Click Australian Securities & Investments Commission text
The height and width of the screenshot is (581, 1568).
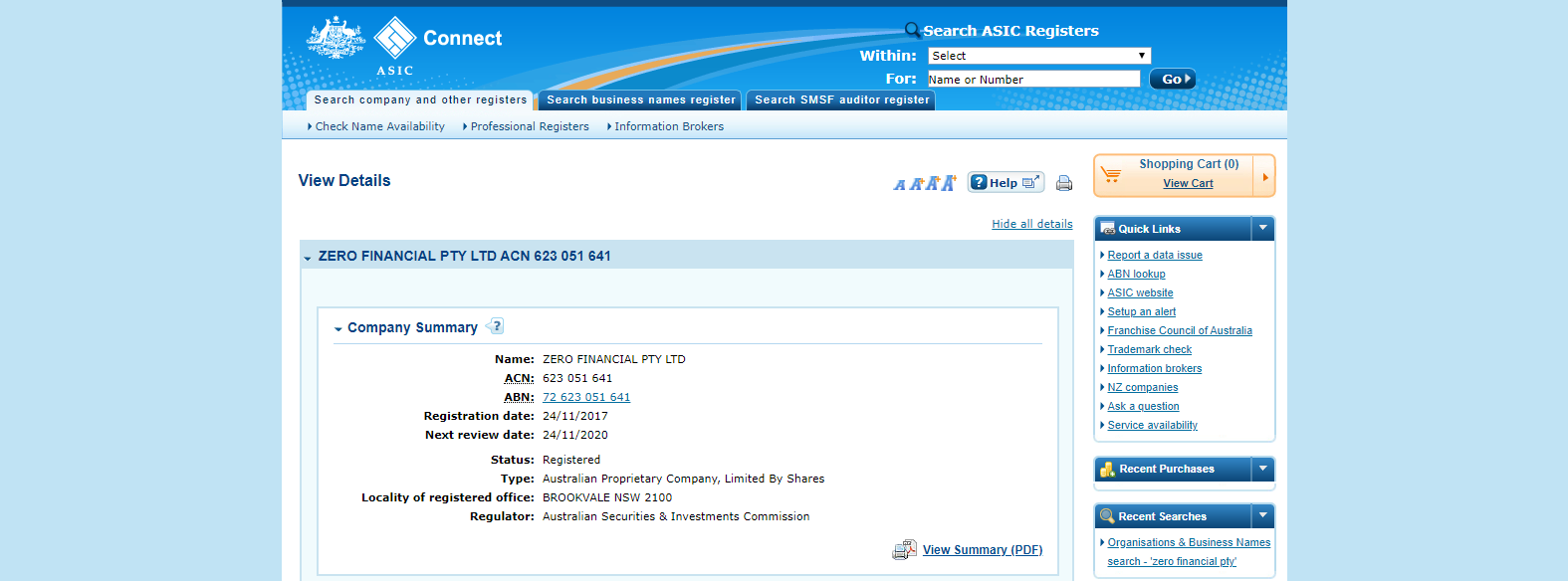pyautogui.click(x=676, y=516)
